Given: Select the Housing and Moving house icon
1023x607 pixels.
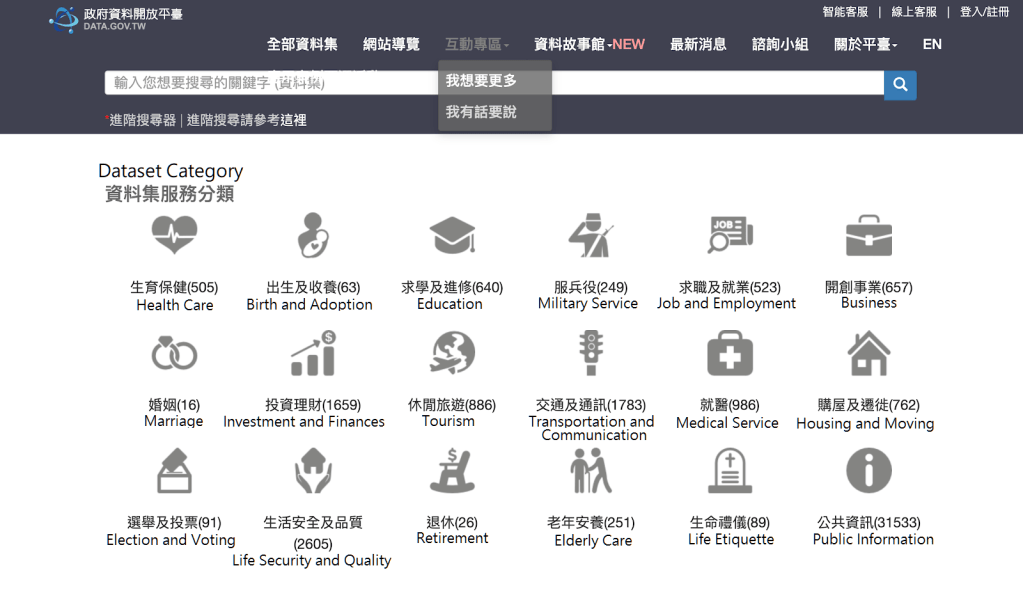Looking at the screenshot, I should (868, 354).
